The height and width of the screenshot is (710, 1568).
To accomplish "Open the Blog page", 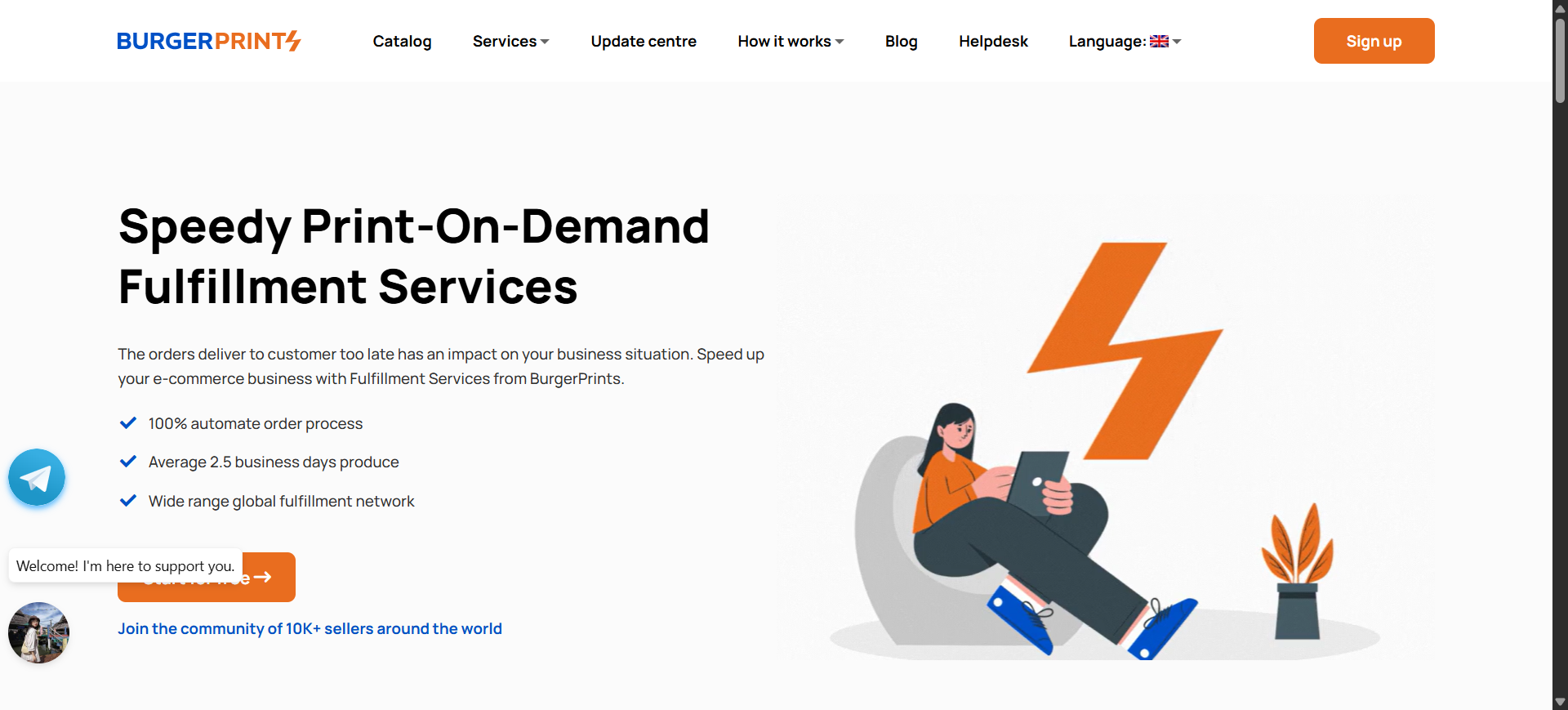I will click(x=902, y=41).
